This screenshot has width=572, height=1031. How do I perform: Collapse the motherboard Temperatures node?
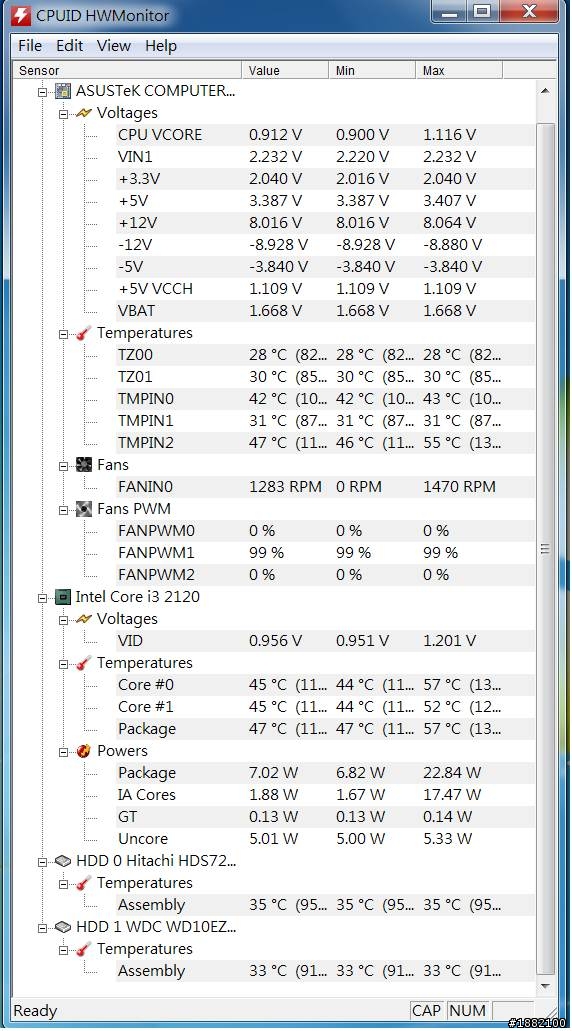[64, 333]
